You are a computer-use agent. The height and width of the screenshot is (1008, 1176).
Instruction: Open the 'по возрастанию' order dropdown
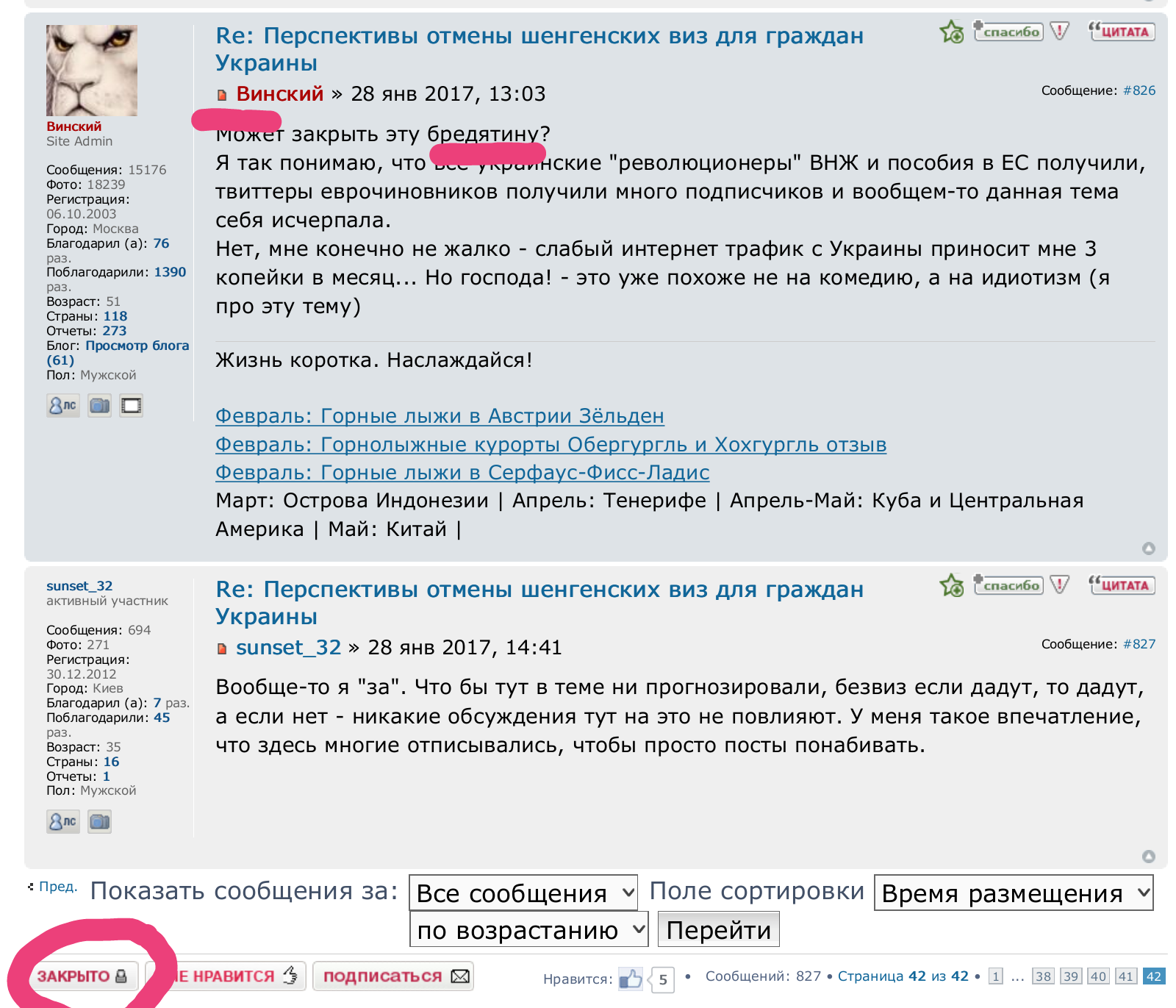(x=528, y=930)
